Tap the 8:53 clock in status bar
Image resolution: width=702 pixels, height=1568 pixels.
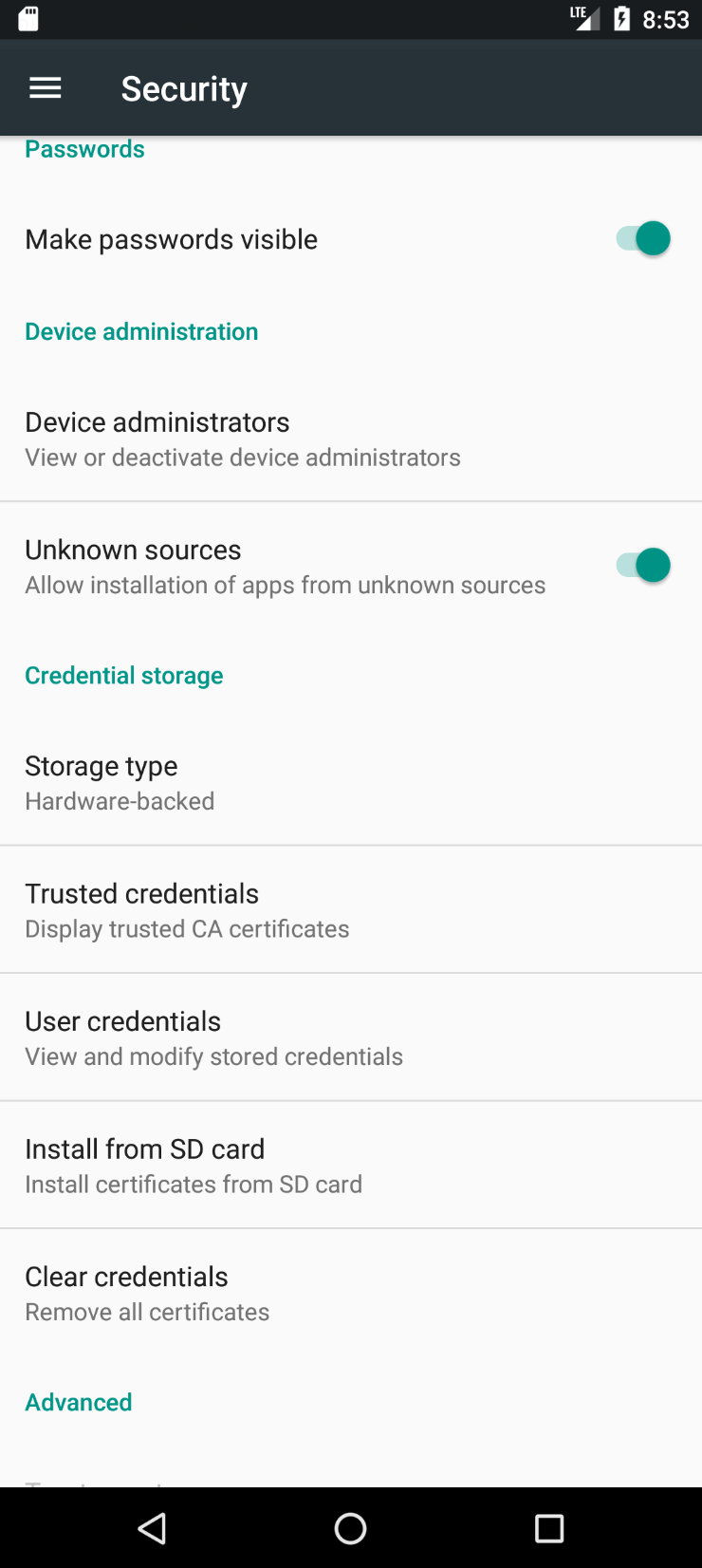666,20
